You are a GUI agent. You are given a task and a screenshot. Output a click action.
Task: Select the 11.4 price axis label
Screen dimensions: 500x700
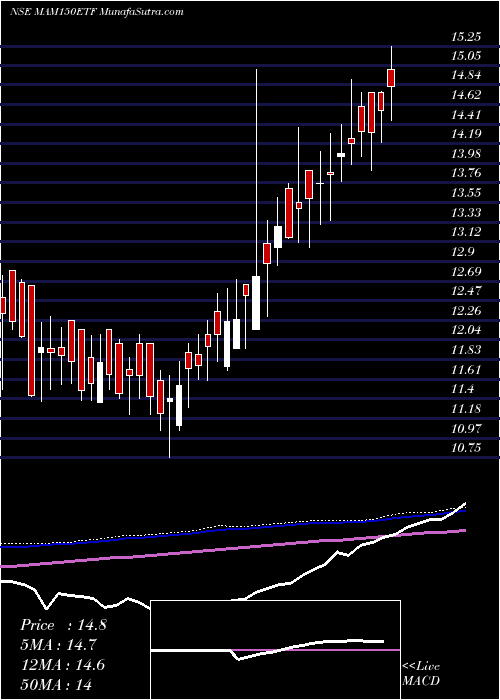[x=463, y=389]
